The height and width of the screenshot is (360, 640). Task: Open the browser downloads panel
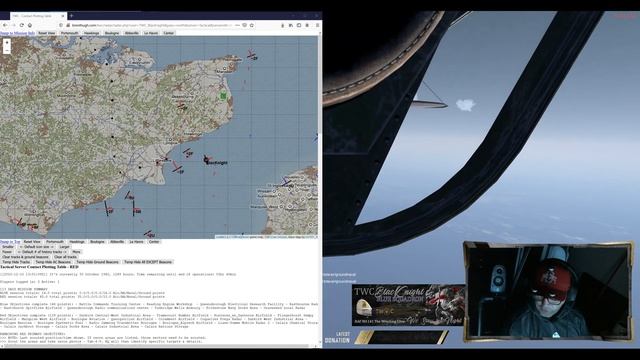(x=282, y=25)
